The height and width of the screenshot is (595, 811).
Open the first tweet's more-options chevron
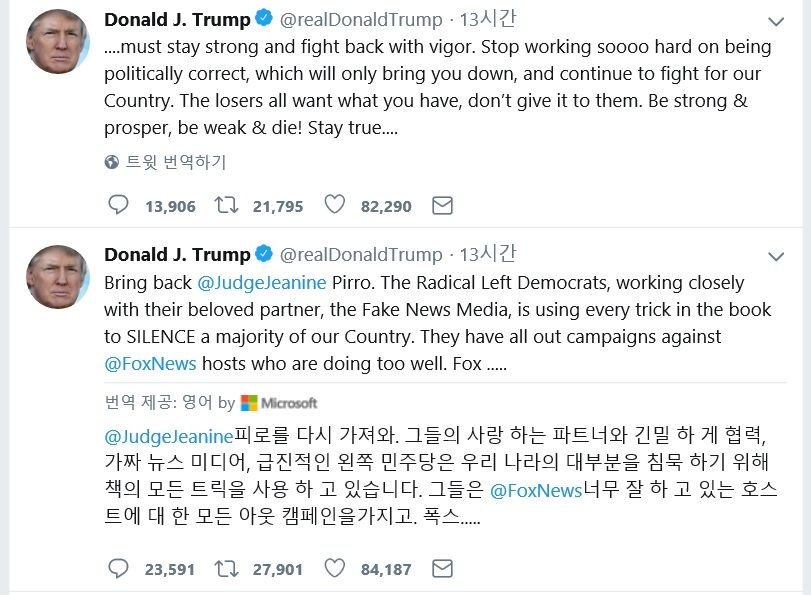(x=776, y=21)
